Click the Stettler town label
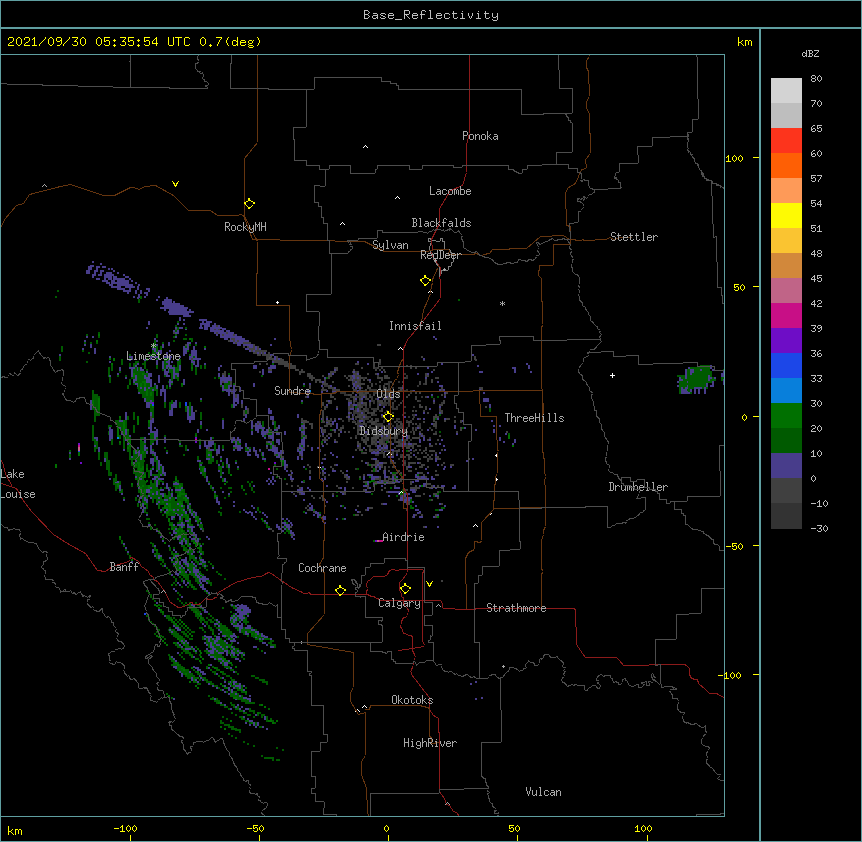The height and width of the screenshot is (842, 862). click(x=634, y=237)
